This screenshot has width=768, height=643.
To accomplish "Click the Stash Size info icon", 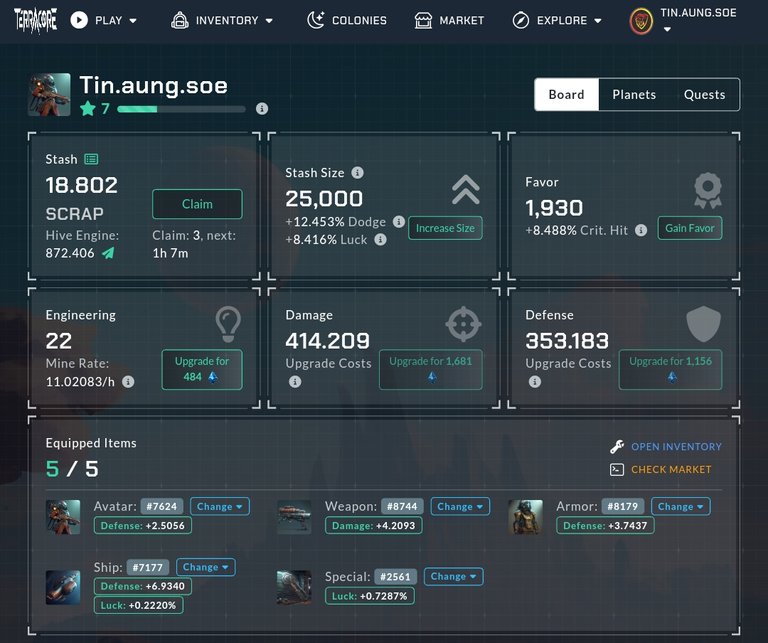I will (x=358, y=172).
